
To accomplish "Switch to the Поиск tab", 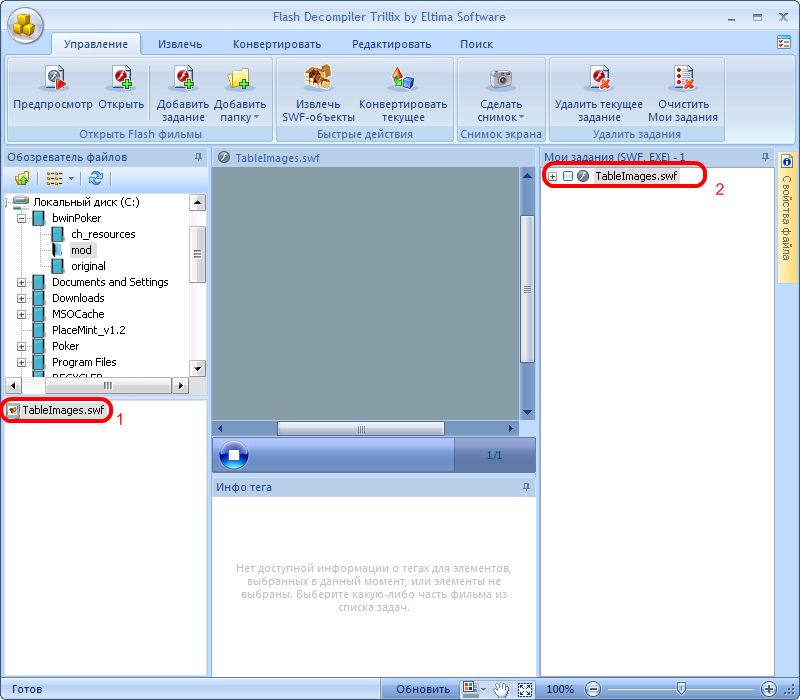I will (x=477, y=44).
